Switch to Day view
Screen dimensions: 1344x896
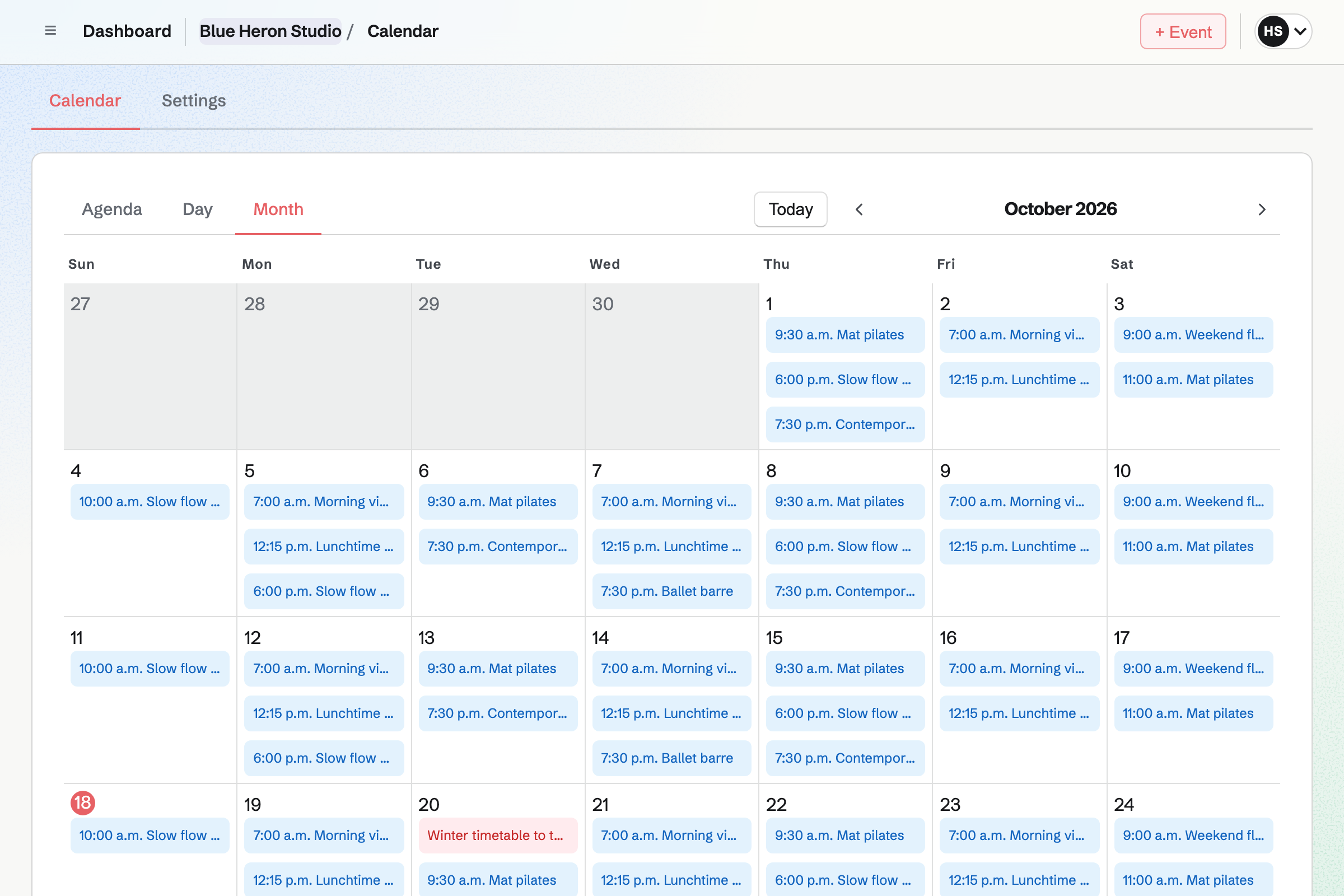198,209
